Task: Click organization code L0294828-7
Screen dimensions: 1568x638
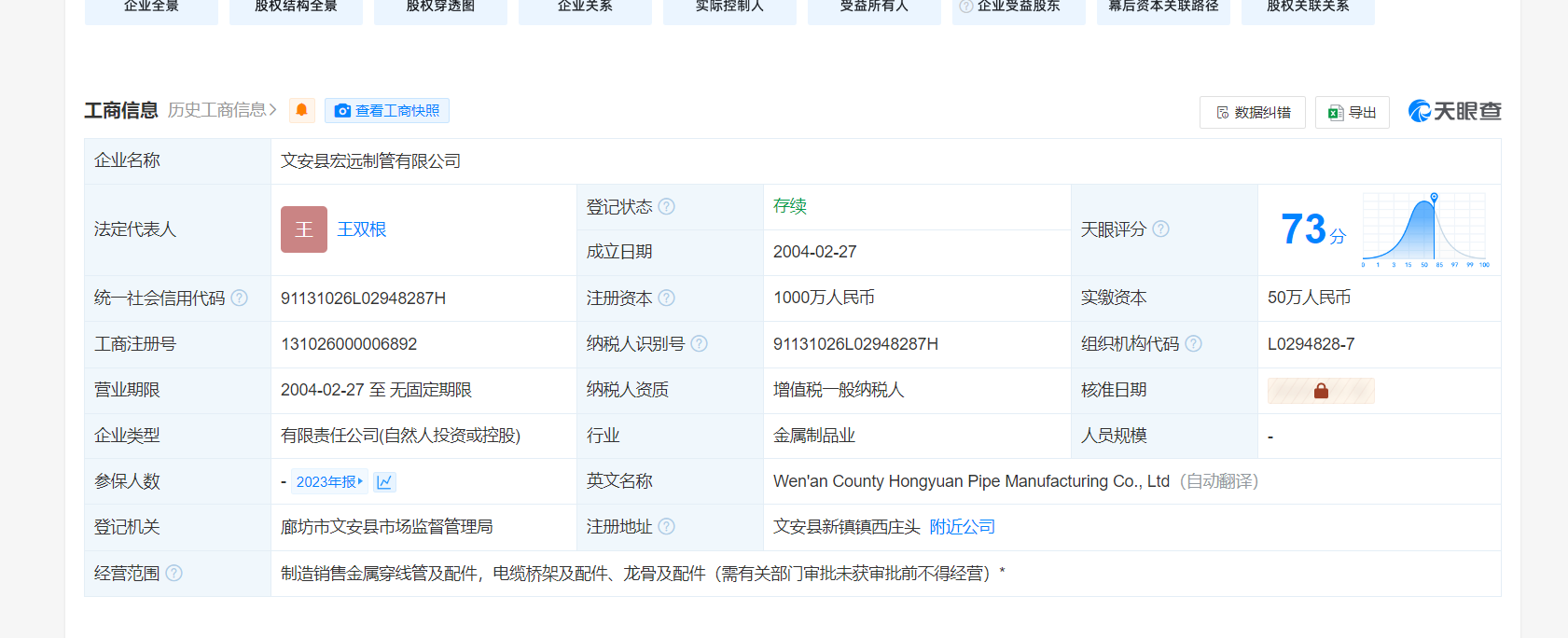Action: 1311,344
